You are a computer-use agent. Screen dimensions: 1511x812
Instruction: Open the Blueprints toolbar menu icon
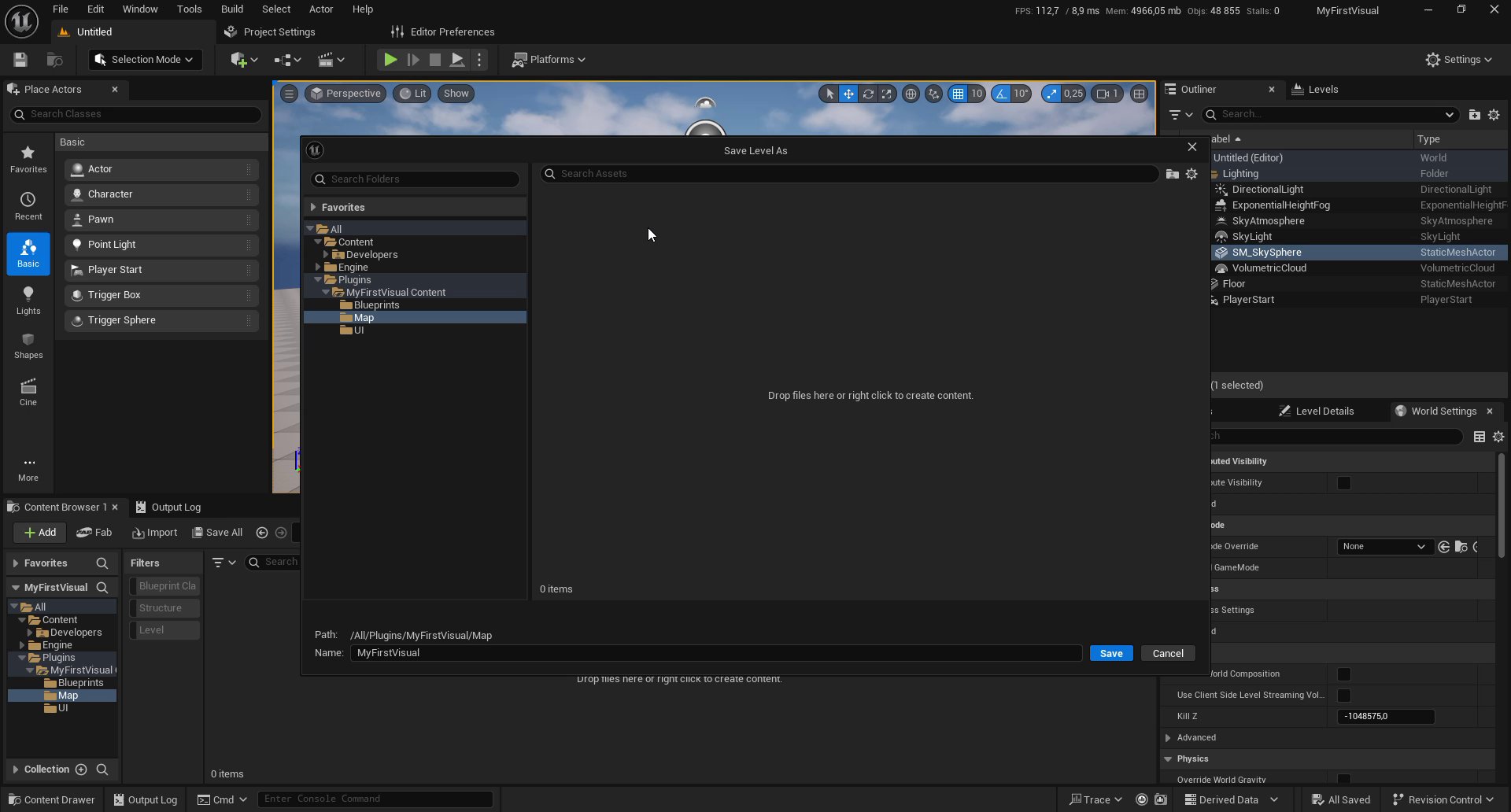pos(287,60)
